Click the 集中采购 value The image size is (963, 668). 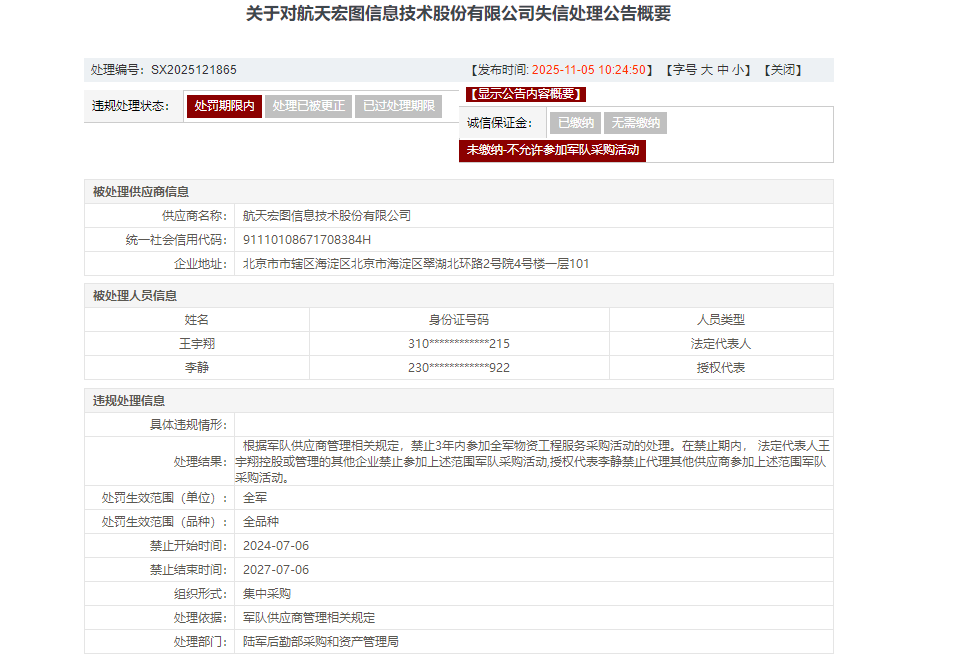click(x=267, y=593)
